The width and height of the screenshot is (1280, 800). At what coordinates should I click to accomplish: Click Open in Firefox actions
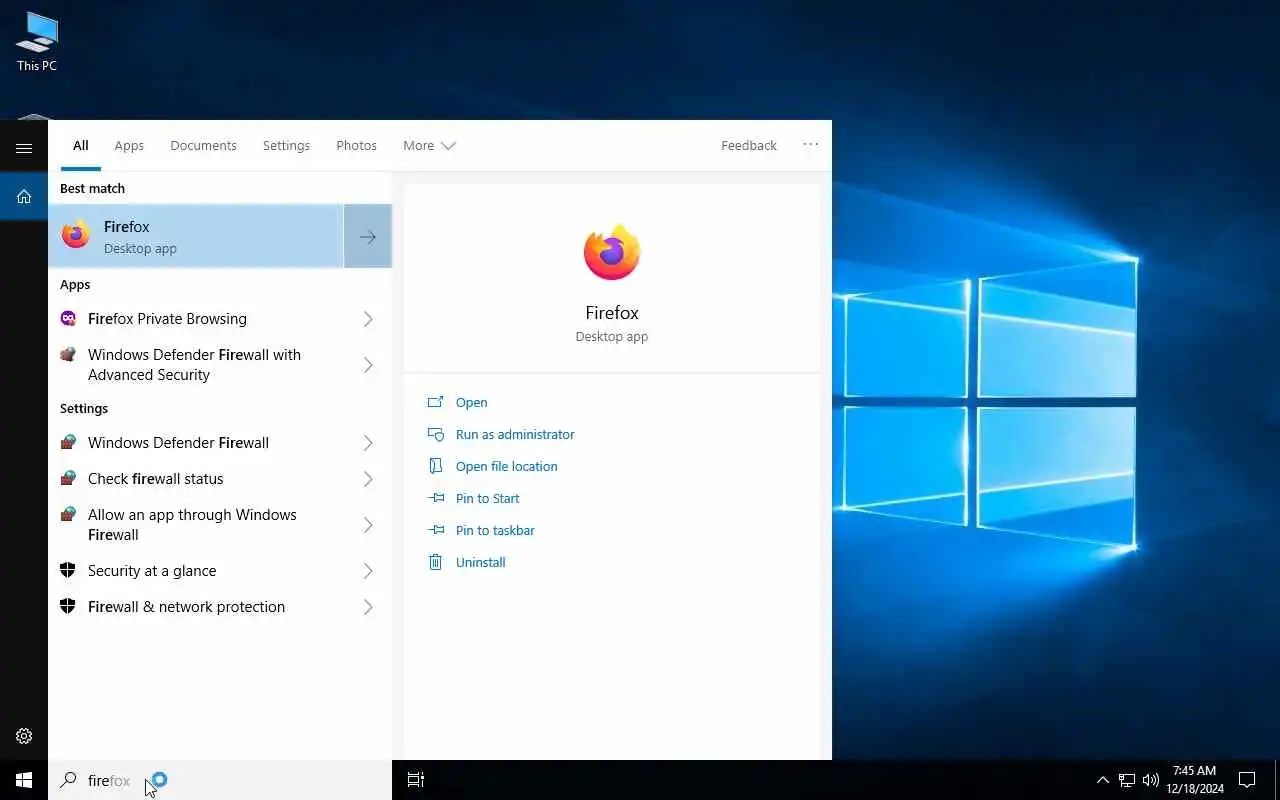coord(471,402)
